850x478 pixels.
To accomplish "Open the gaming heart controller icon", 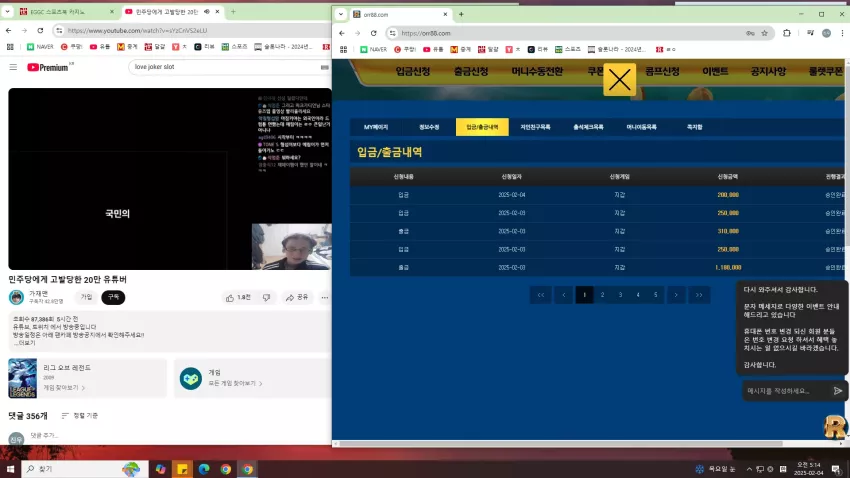I will [191, 378].
